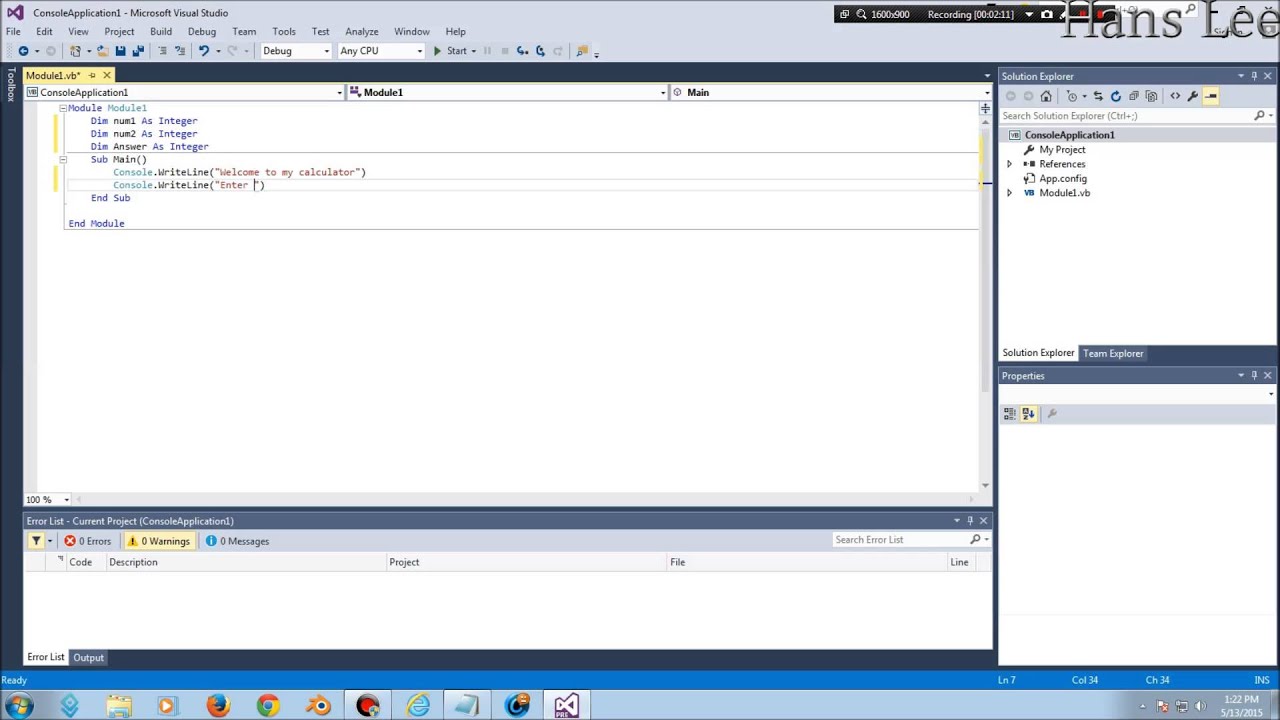Toggle Preview Selected Items highlighted icon

(1211, 96)
